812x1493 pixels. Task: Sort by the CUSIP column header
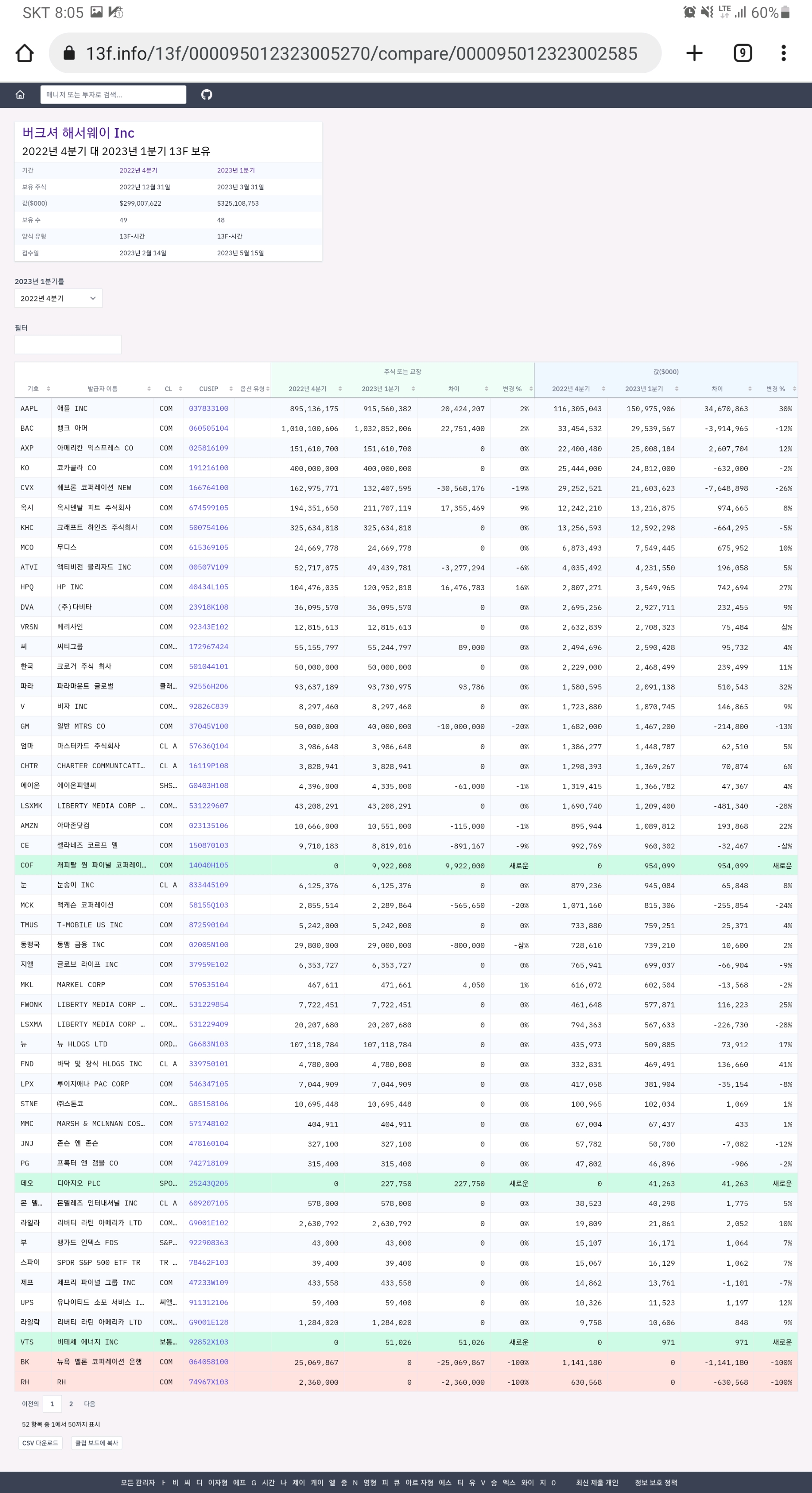tap(209, 388)
